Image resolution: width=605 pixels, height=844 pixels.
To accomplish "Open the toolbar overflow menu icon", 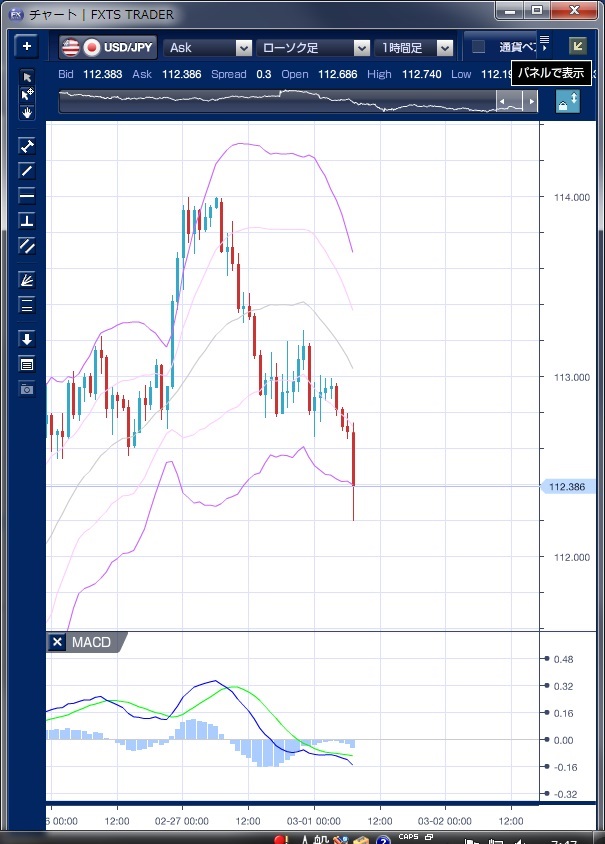I will coord(544,41).
